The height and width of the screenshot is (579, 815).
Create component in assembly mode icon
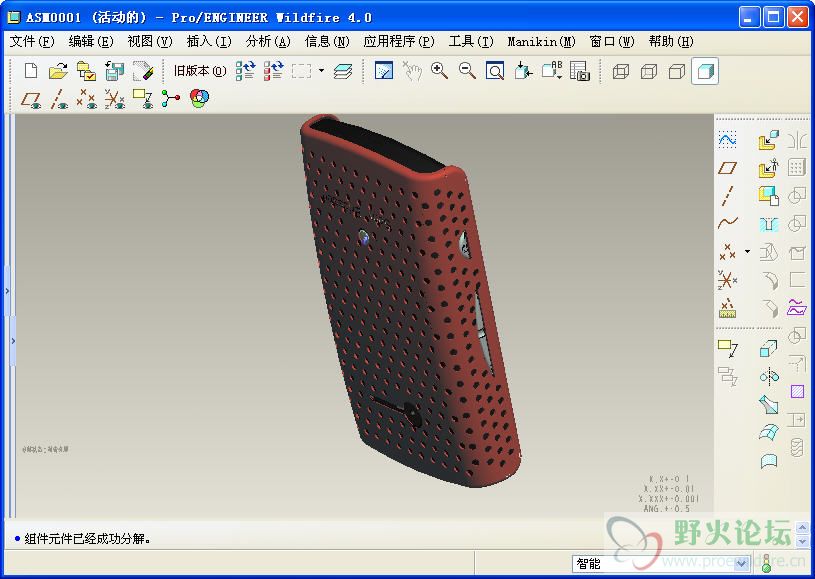click(x=769, y=196)
